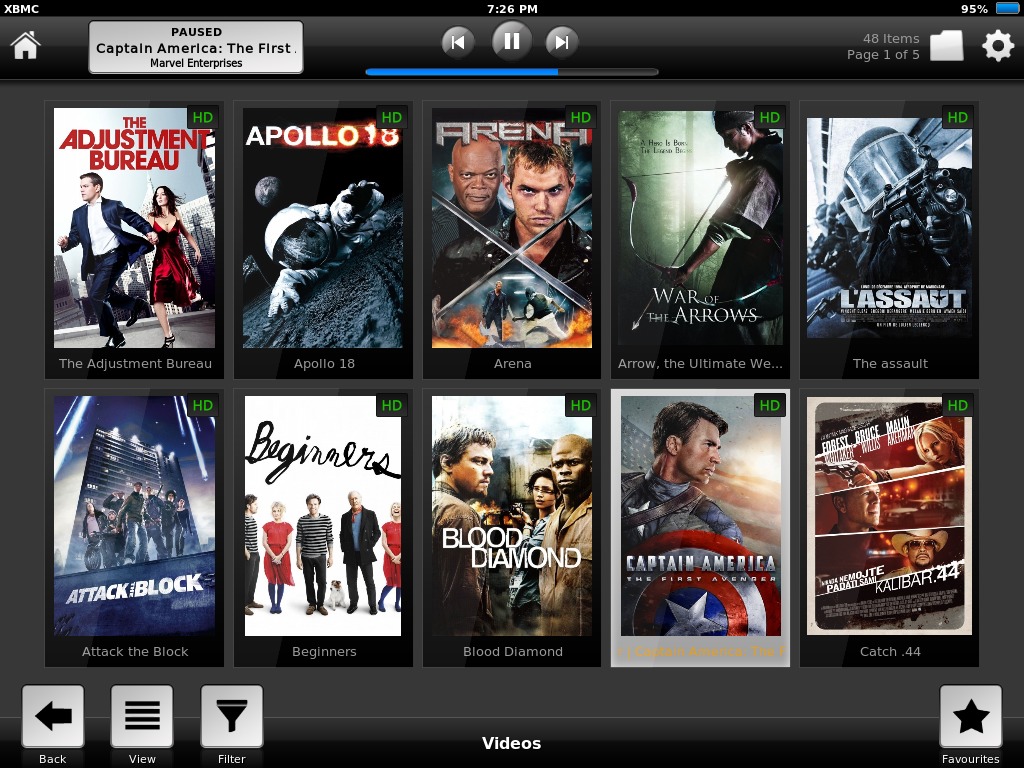This screenshot has height=768, width=1024.
Task: Click the 'Videos' section title
Action: coord(511,743)
